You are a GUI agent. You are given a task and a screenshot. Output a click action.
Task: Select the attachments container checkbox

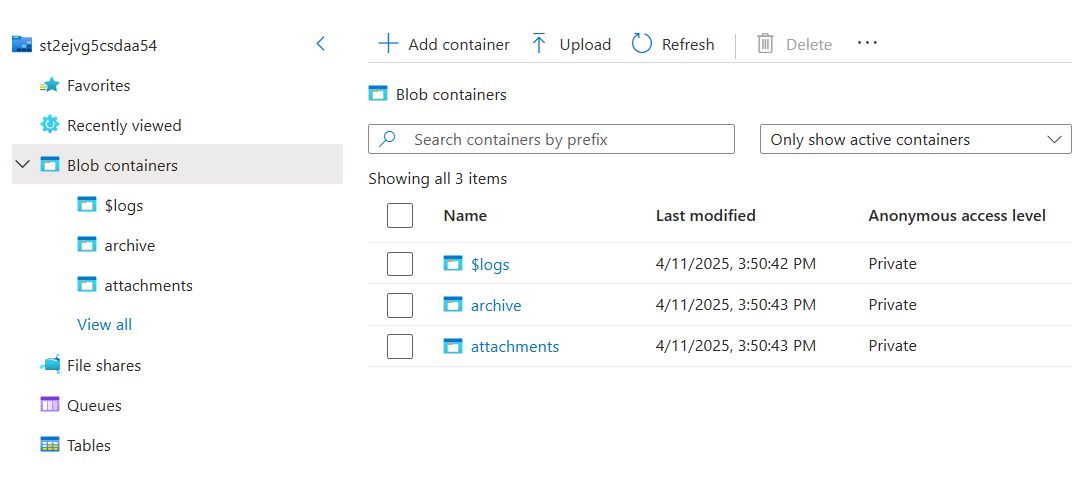point(400,346)
